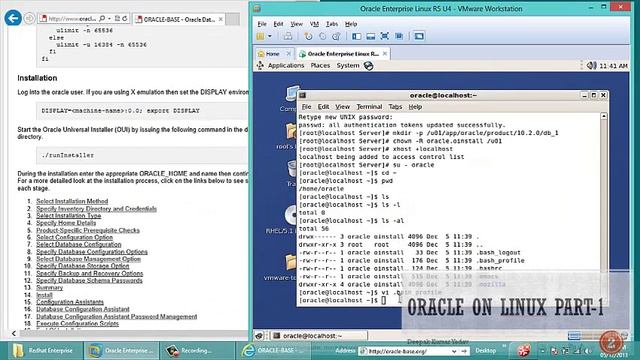The width and height of the screenshot is (640, 360).
Task: Open the Terminal menu in terminal window
Action: [x=369, y=107]
